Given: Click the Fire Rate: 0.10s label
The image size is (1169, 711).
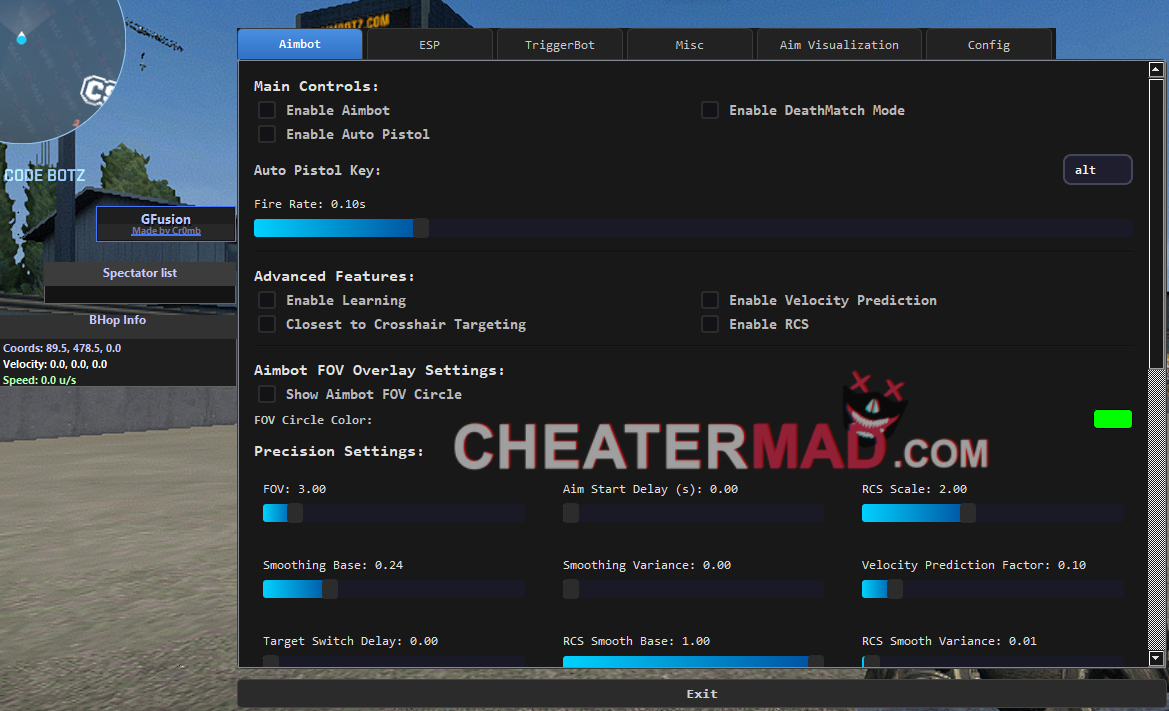Looking at the screenshot, I should [x=309, y=204].
